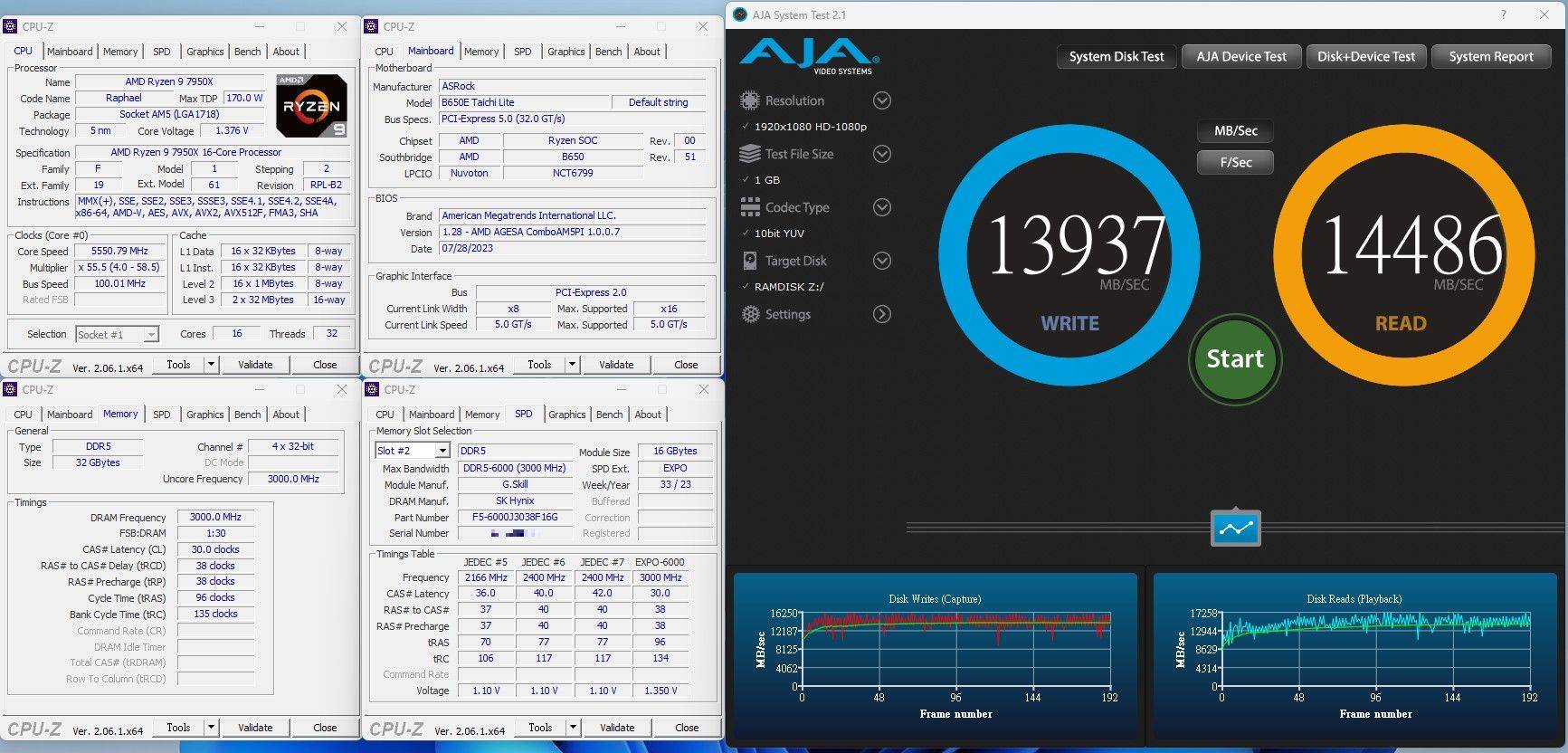The height and width of the screenshot is (753, 1568).
Task: Click the Target Disk drive icon
Action: [x=750, y=261]
